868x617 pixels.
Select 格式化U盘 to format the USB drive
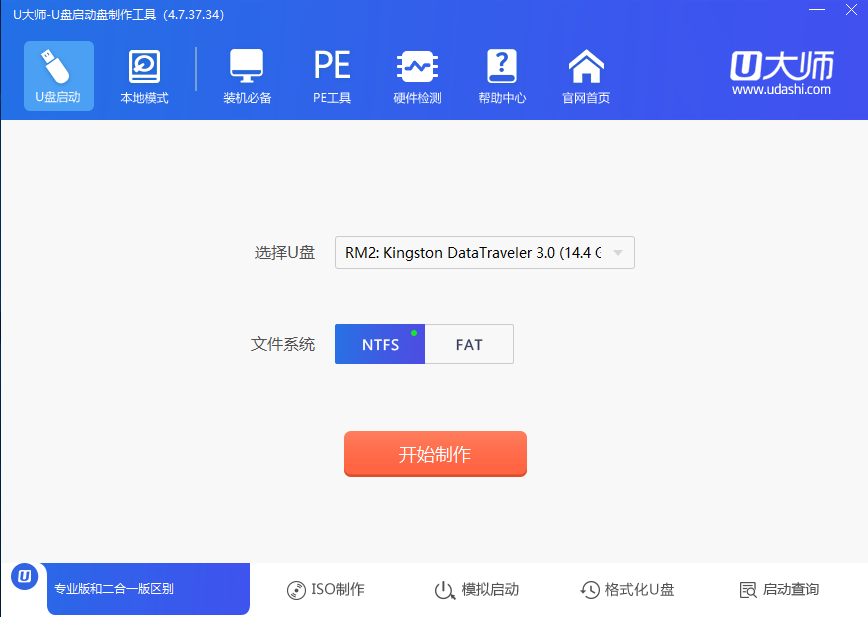(627, 590)
